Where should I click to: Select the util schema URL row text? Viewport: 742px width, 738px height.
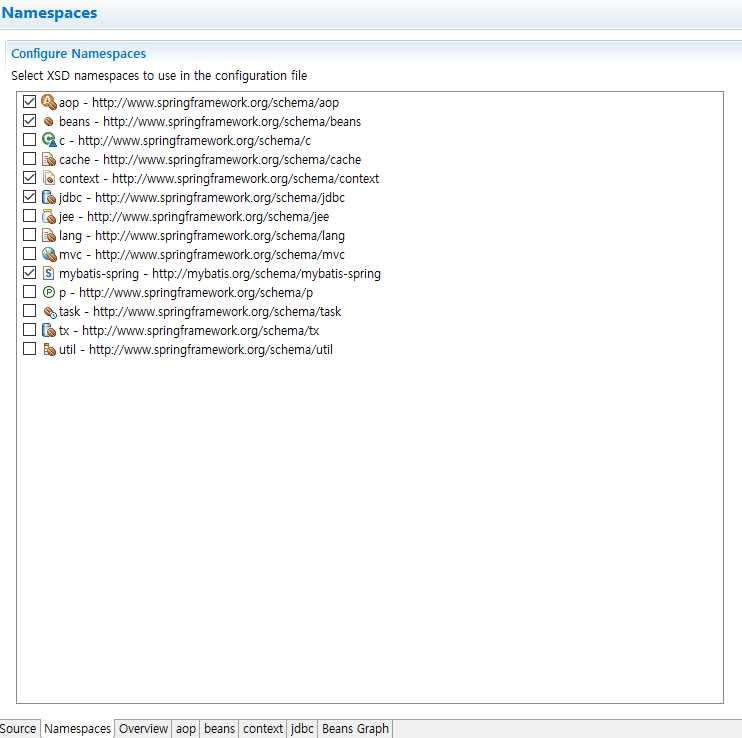coord(196,350)
